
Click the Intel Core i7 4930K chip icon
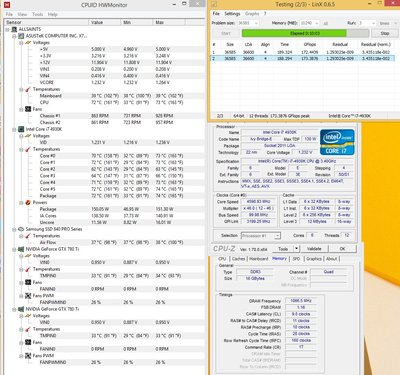21,129
